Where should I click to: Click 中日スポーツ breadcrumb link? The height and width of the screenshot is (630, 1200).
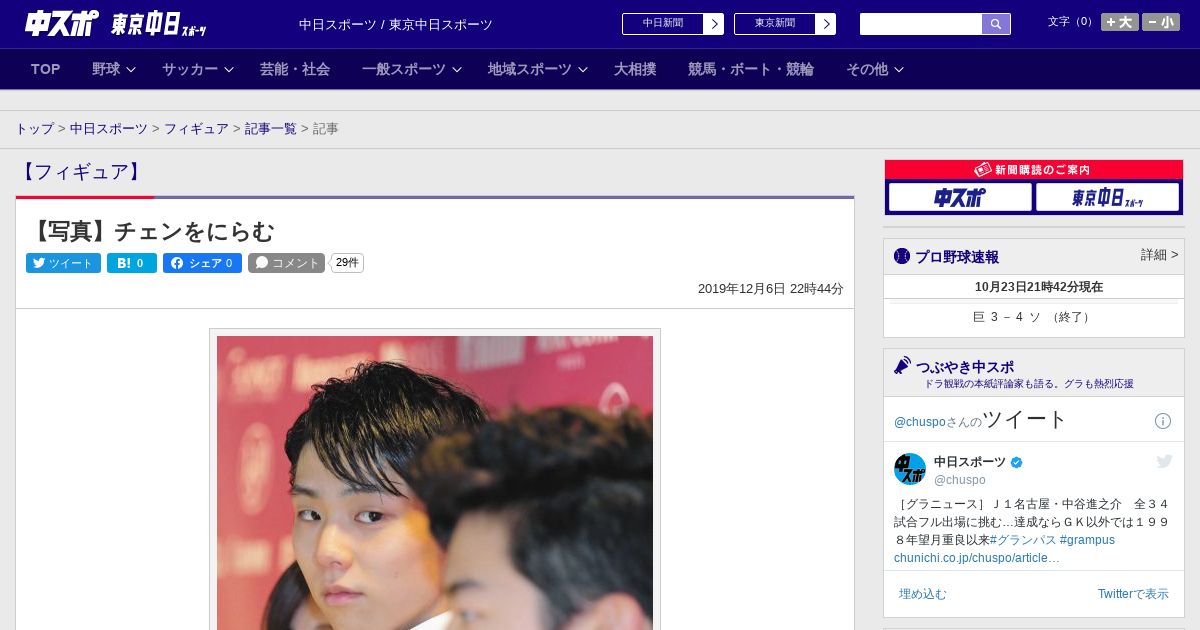(109, 129)
